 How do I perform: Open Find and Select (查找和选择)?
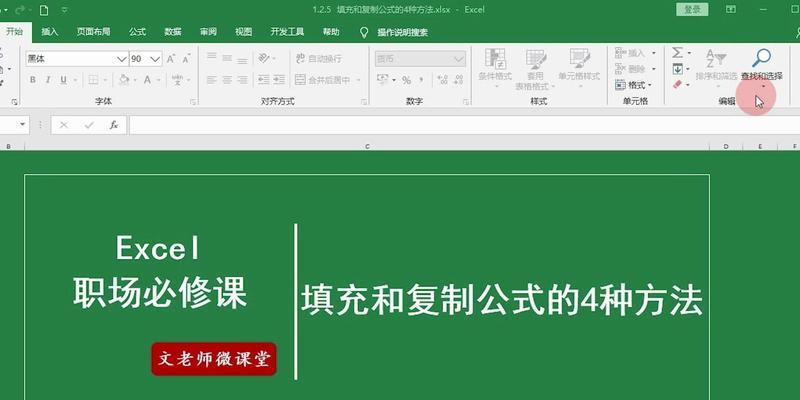tap(762, 66)
